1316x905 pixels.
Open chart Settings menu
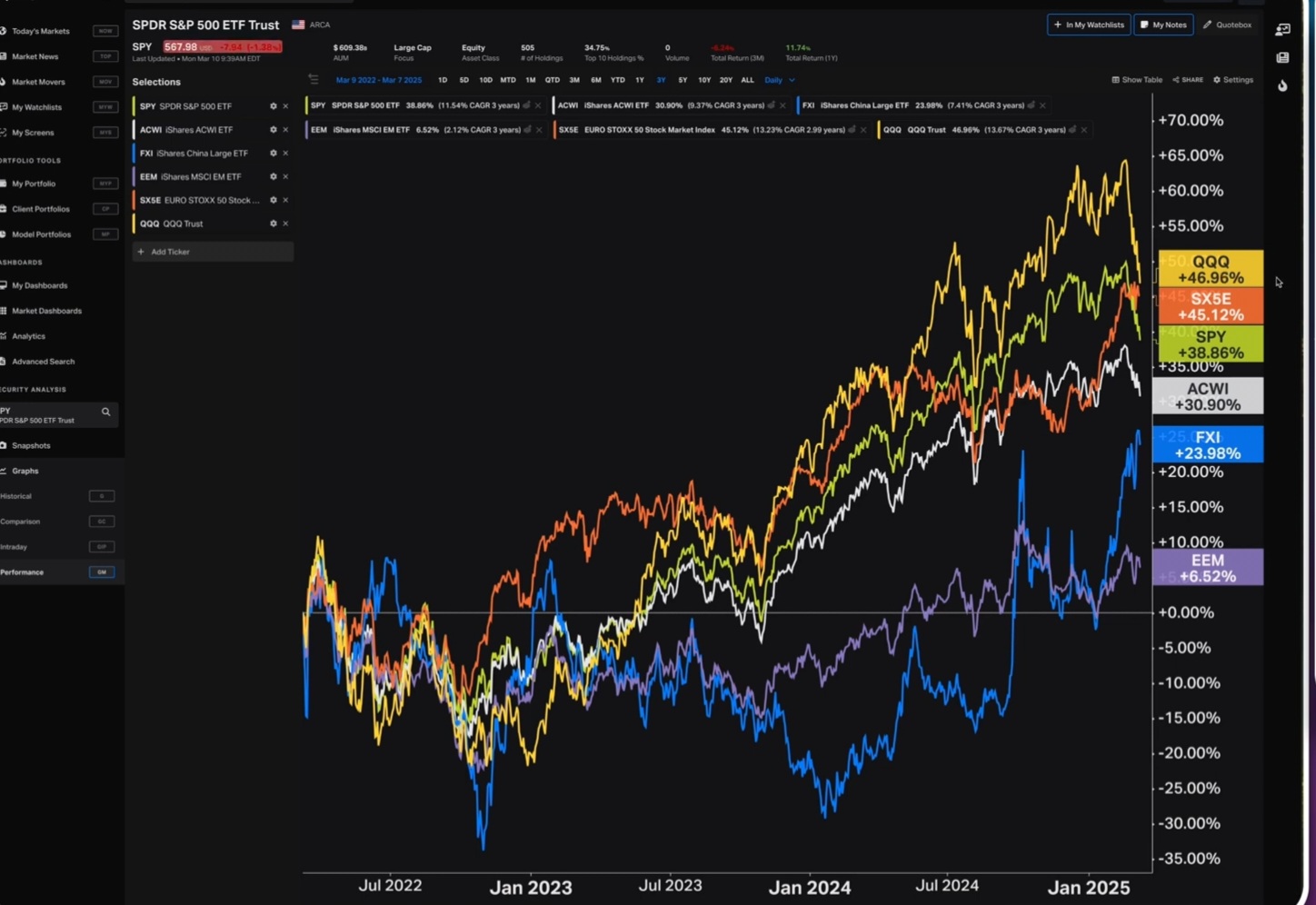tap(1233, 80)
